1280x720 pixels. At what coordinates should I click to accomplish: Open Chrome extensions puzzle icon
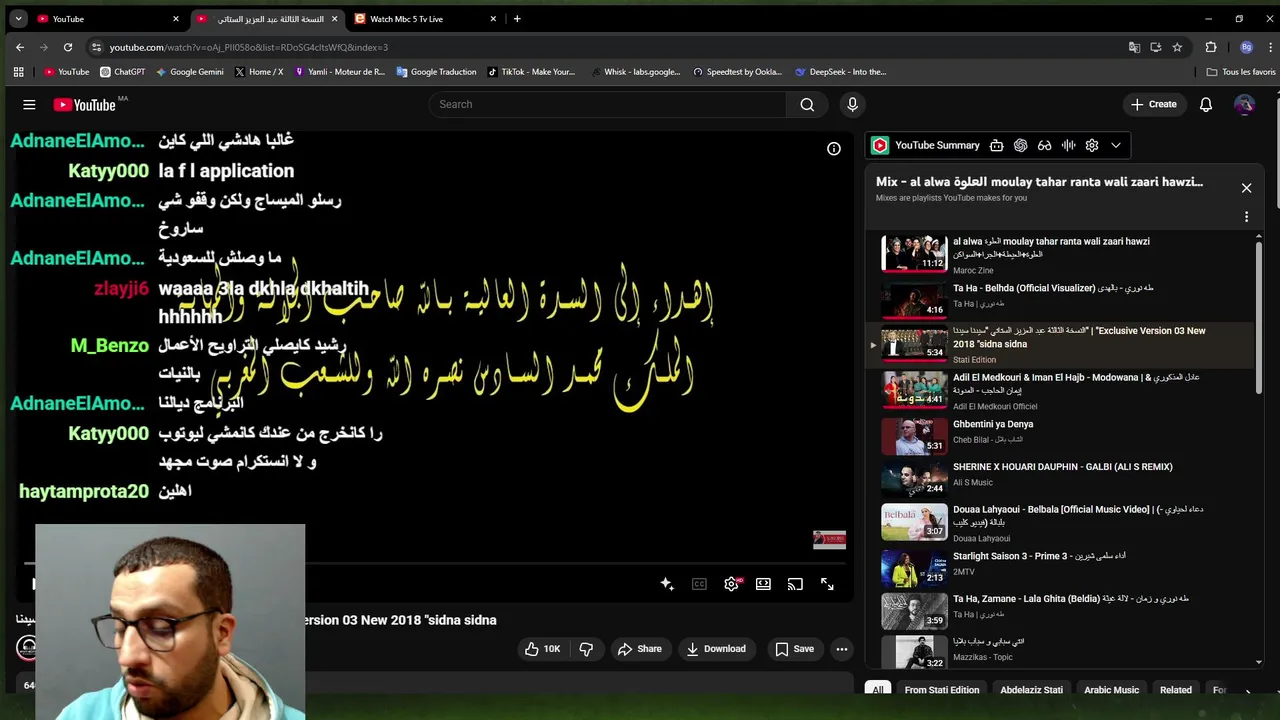[x=1211, y=47]
